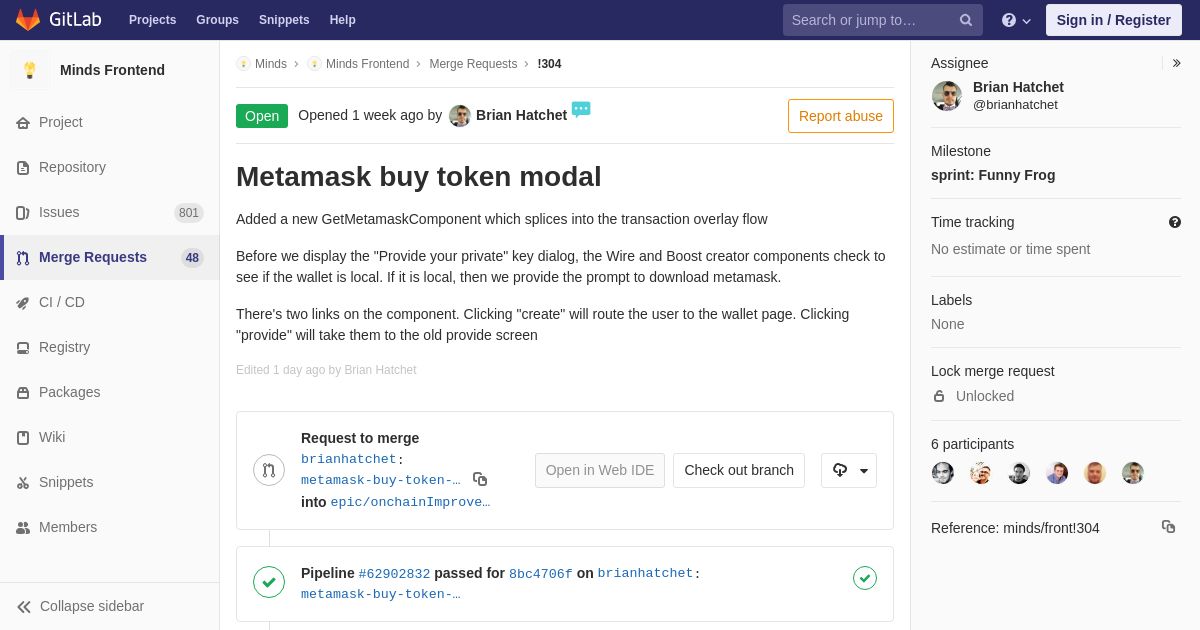Image resolution: width=1200 pixels, height=630 pixels.
Task: Open commit 8bc4706f link
Action: click(x=541, y=574)
